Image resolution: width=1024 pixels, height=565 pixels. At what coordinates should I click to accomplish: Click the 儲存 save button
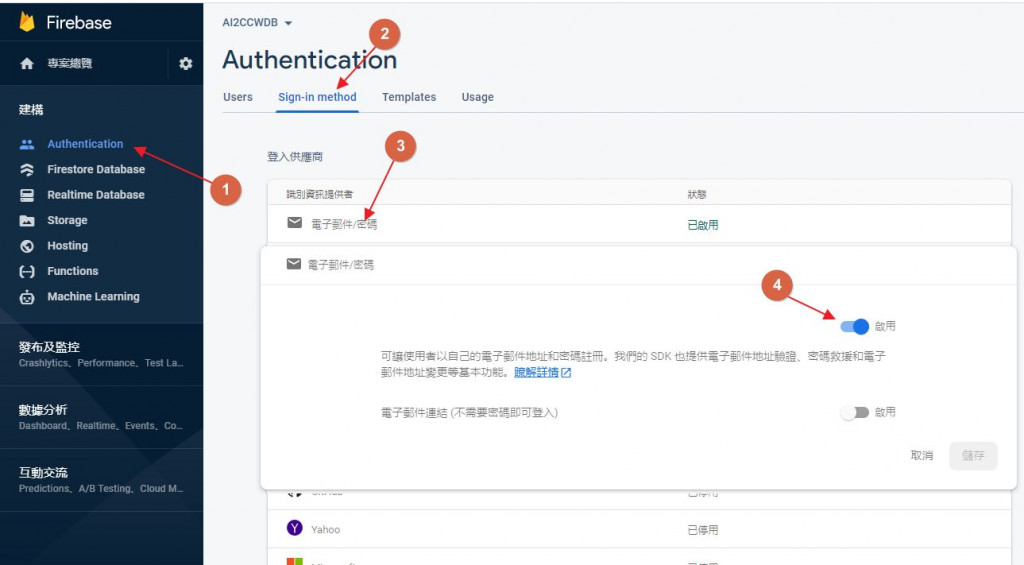973,455
